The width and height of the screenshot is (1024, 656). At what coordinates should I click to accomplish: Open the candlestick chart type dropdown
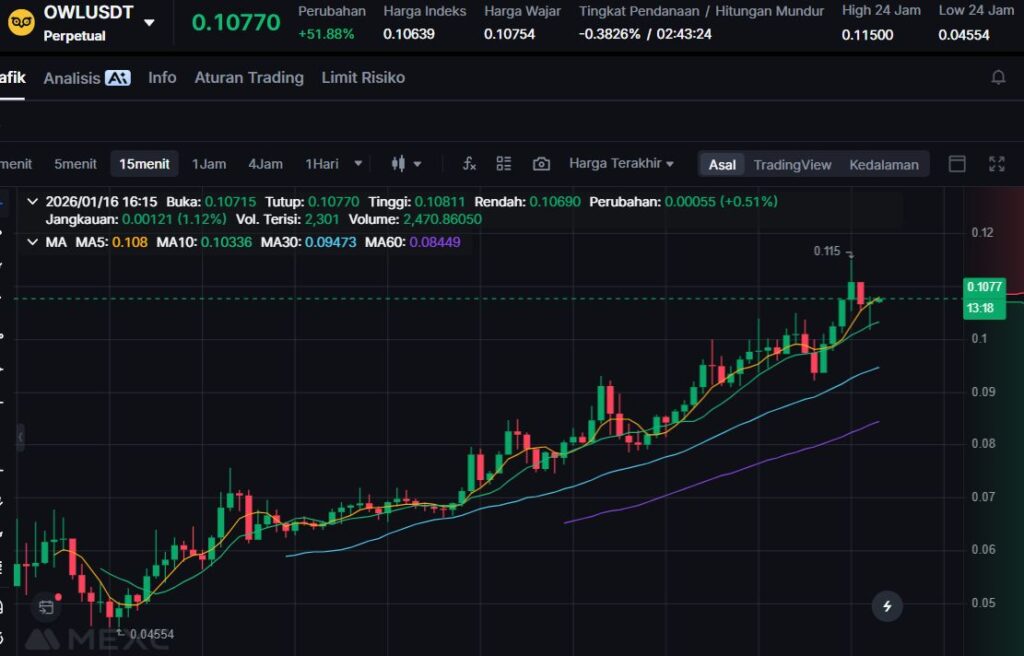[x=406, y=164]
